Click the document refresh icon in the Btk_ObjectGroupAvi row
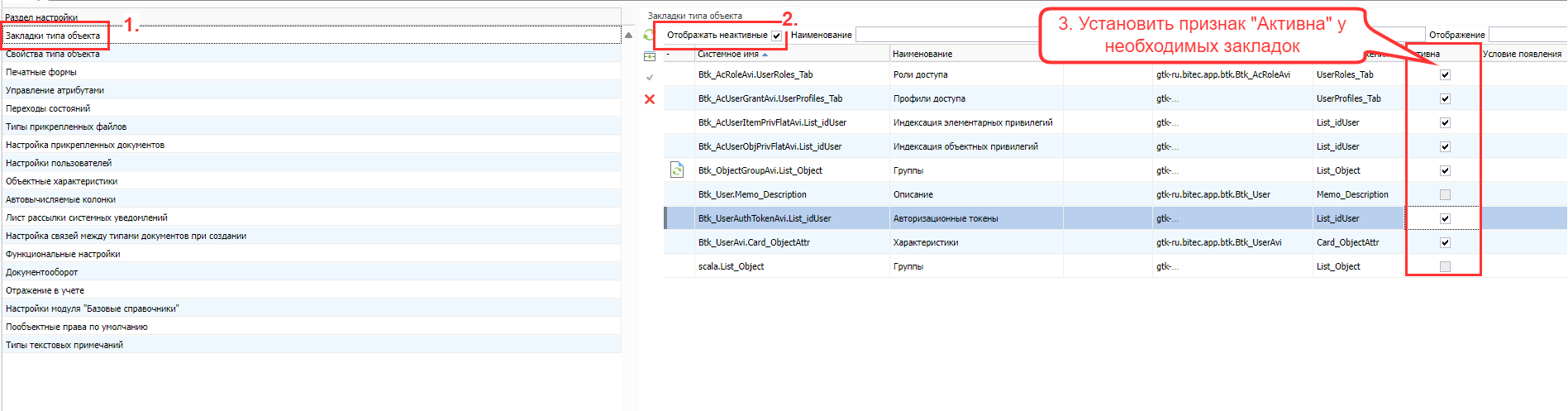Image resolution: width=1568 pixels, height=411 pixels. pos(677,170)
